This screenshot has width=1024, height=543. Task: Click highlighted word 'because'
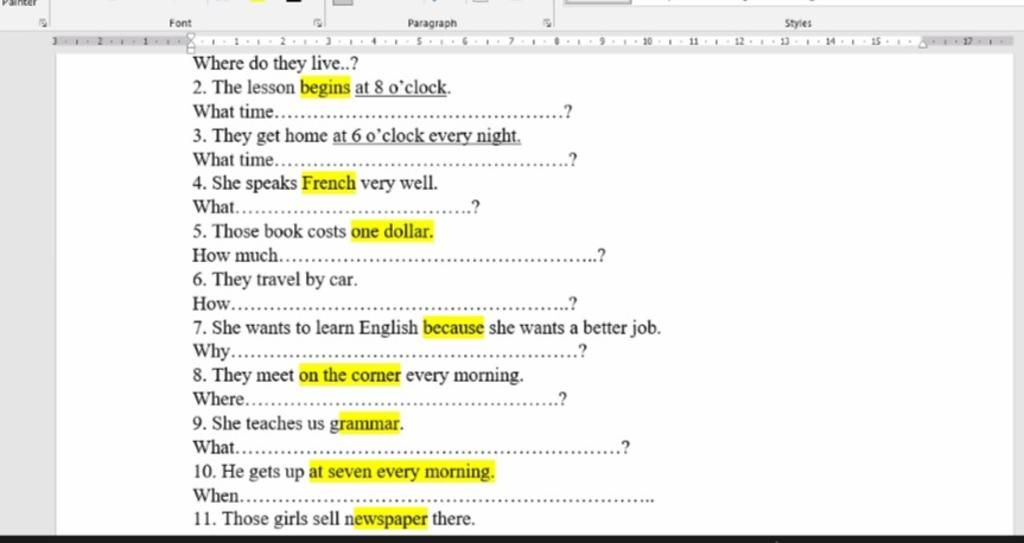coord(453,327)
